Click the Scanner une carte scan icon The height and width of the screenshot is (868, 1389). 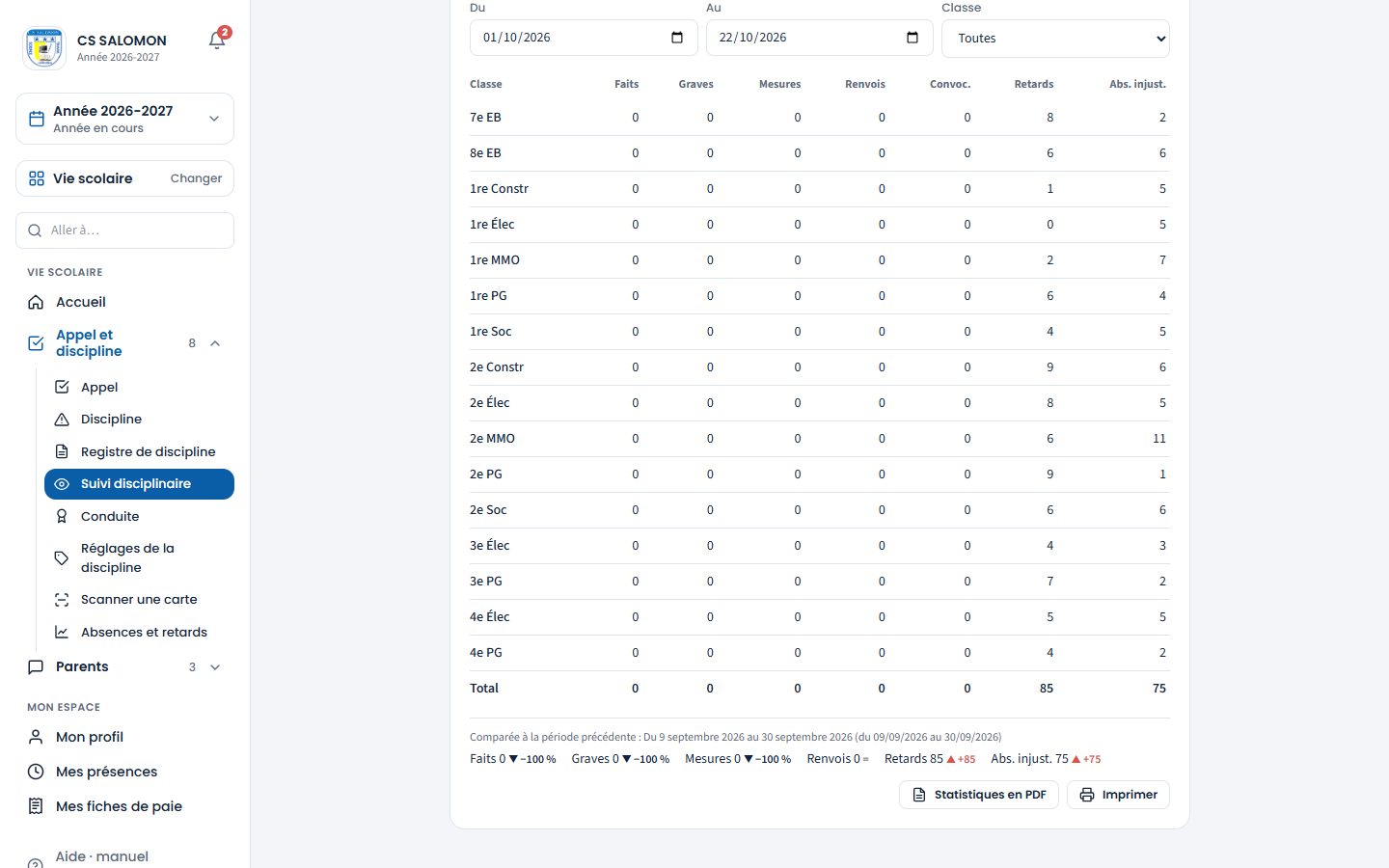pyautogui.click(x=62, y=600)
